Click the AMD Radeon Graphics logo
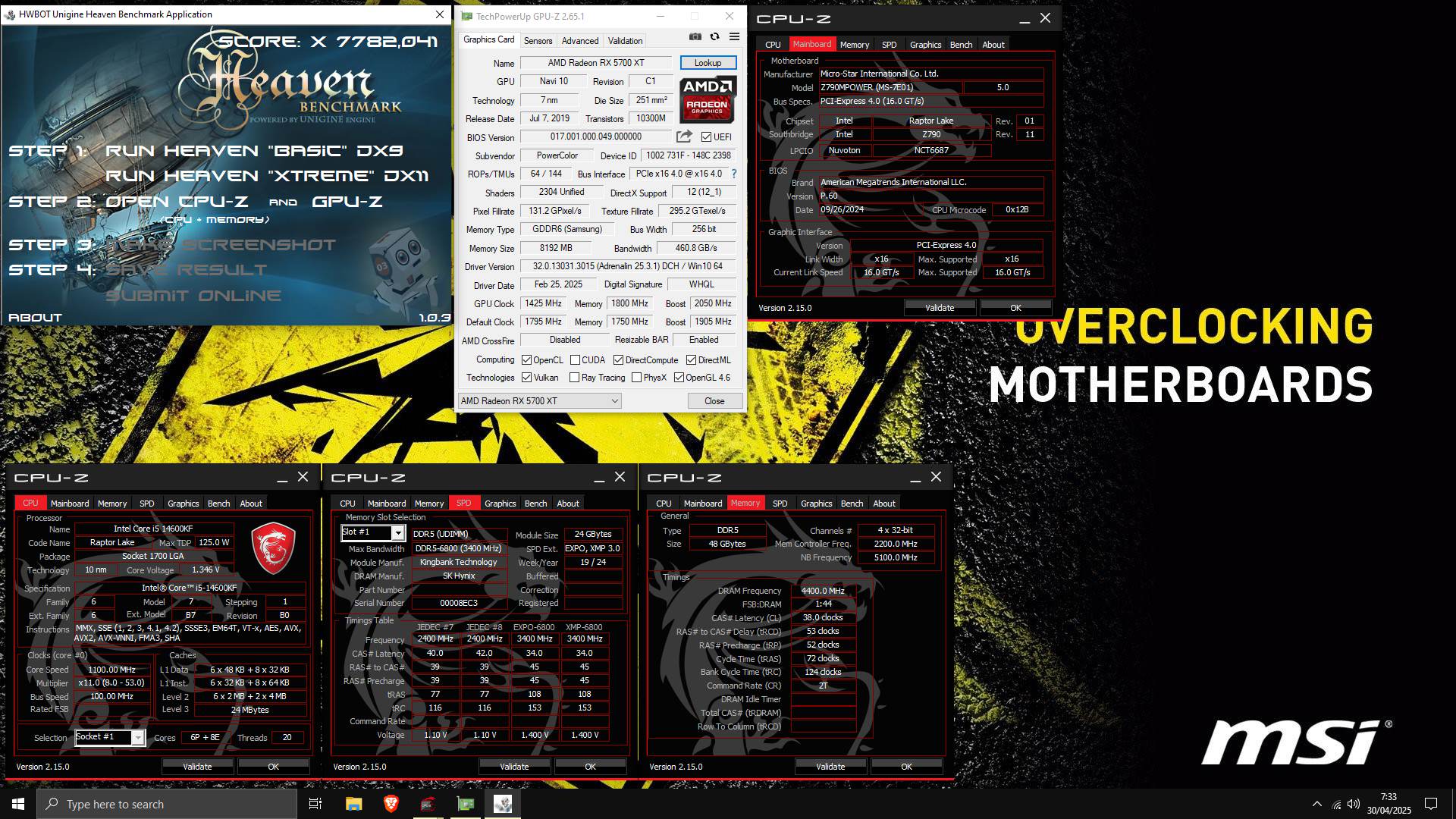Image resolution: width=1456 pixels, height=819 pixels. 708,99
